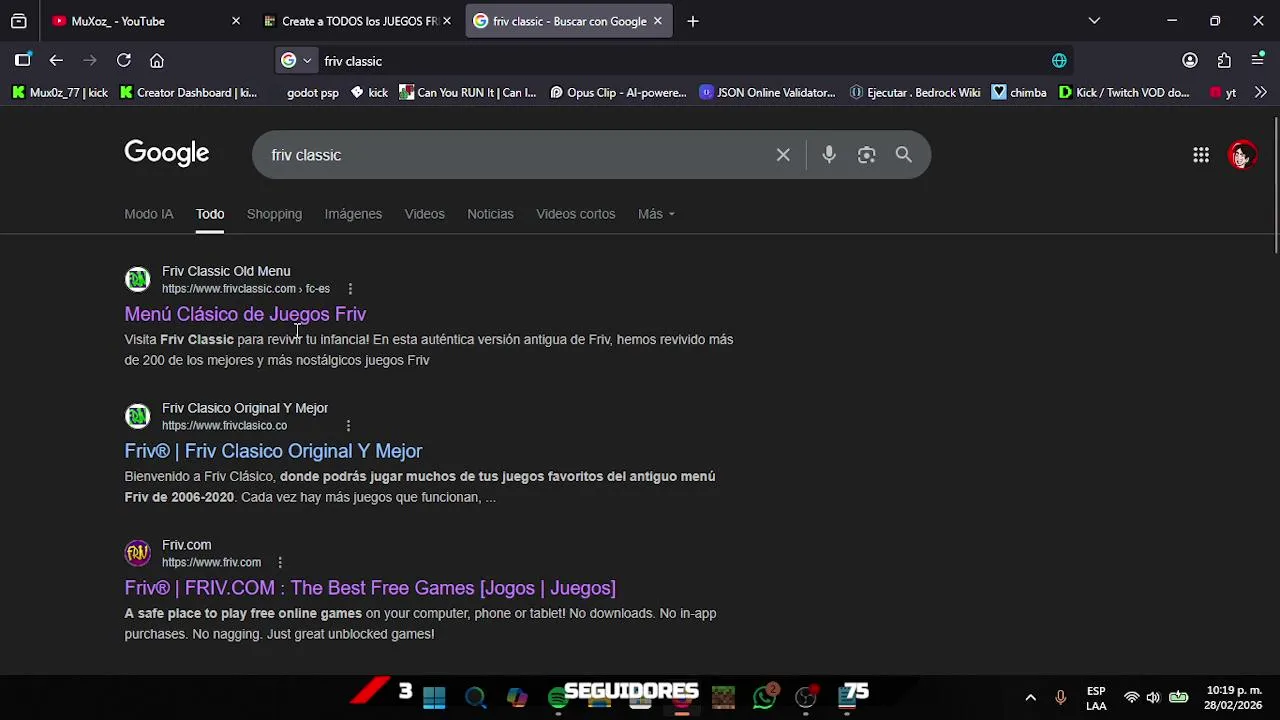
Task: Open Kick / Twitch VOD bookmark
Action: (1124, 92)
